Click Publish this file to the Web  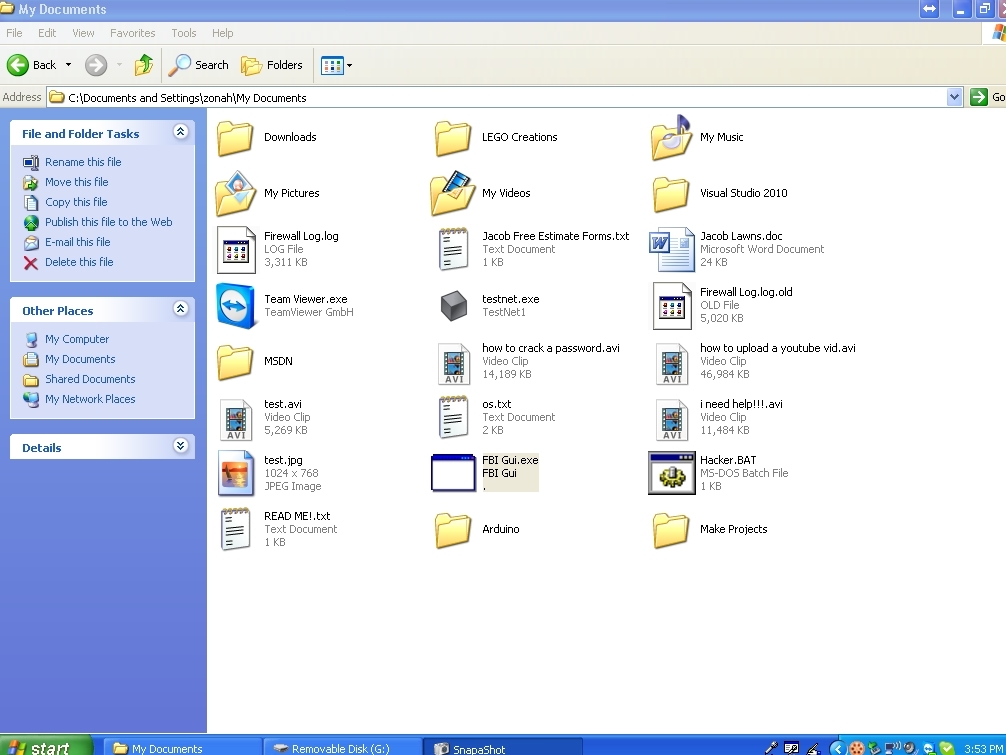pos(108,222)
